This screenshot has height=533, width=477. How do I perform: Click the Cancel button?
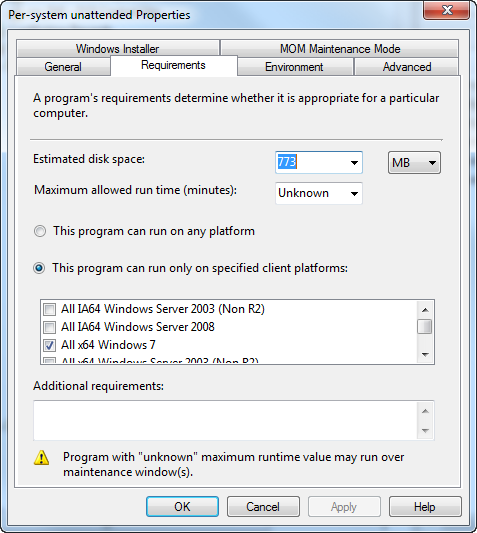(263, 506)
